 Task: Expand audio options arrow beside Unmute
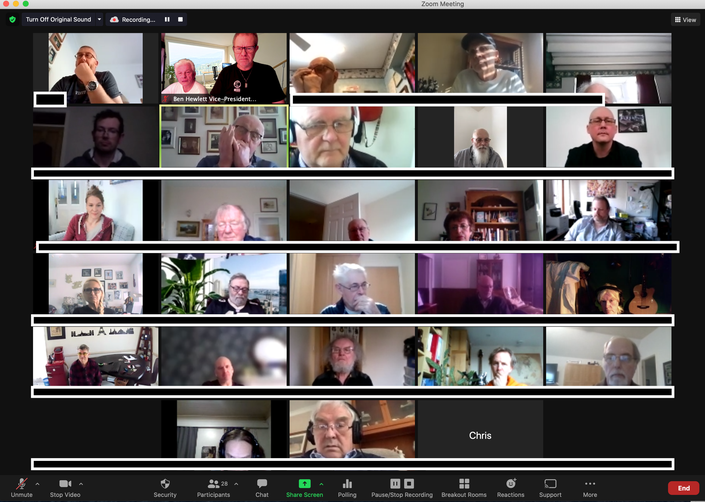(x=37, y=484)
